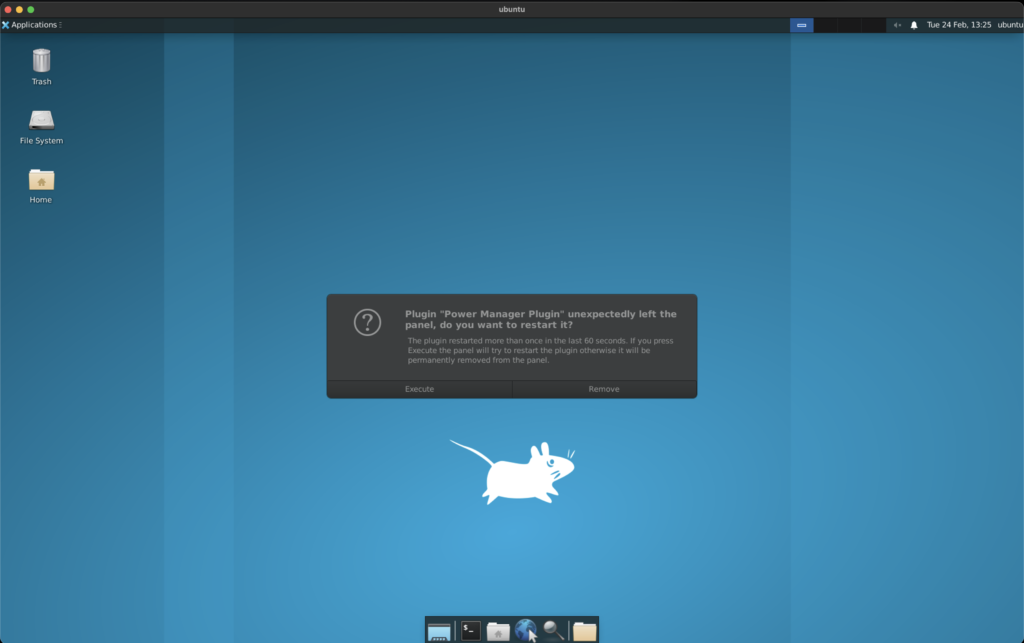Click the question mark dialog icon
The width and height of the screenshot is (1024, 643).
[367, 322]
